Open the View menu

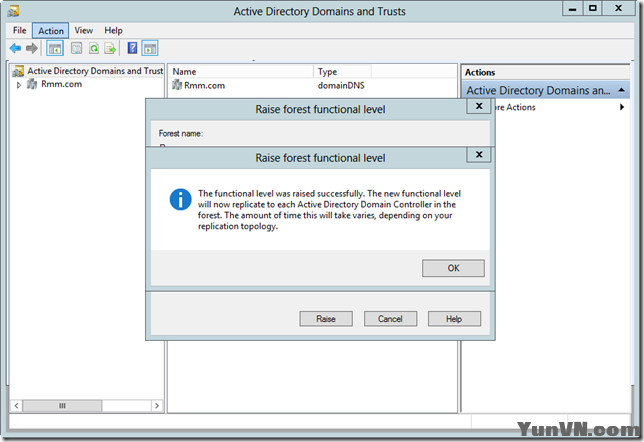coord(83,31)
